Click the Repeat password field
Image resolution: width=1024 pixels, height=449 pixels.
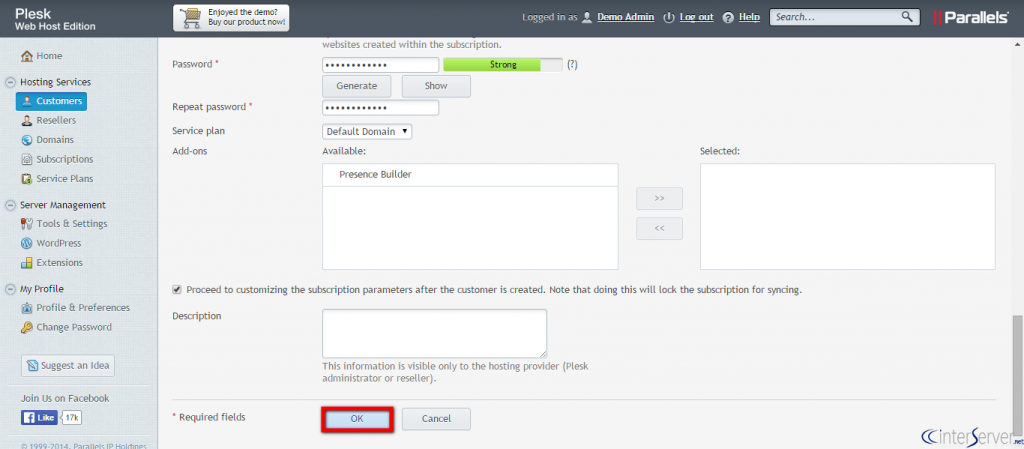[x=381, y=108]
